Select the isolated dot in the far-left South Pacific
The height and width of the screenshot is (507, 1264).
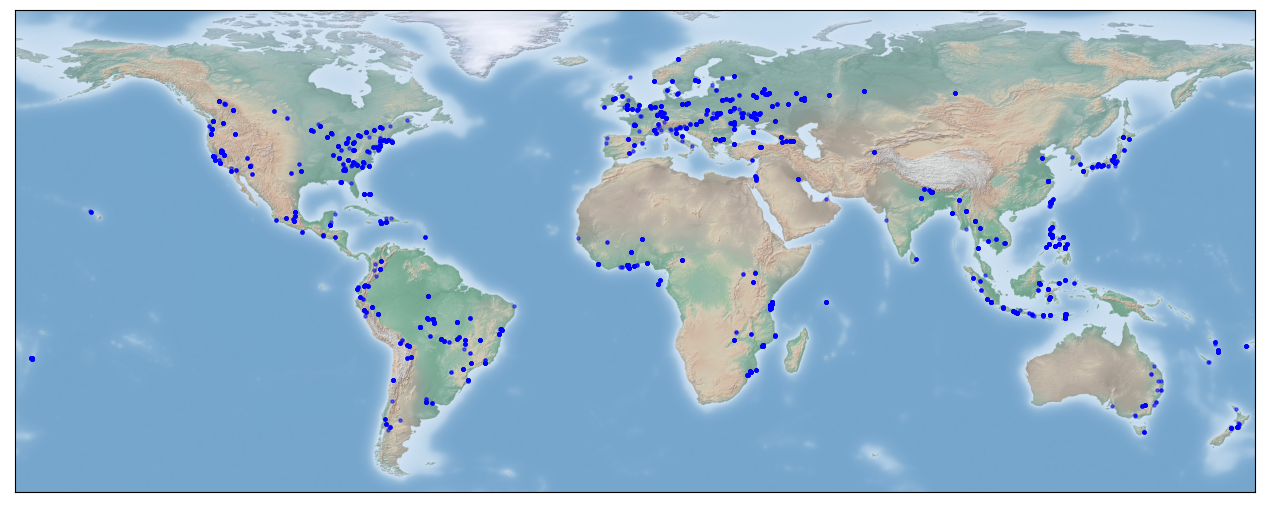pos(32,358)
